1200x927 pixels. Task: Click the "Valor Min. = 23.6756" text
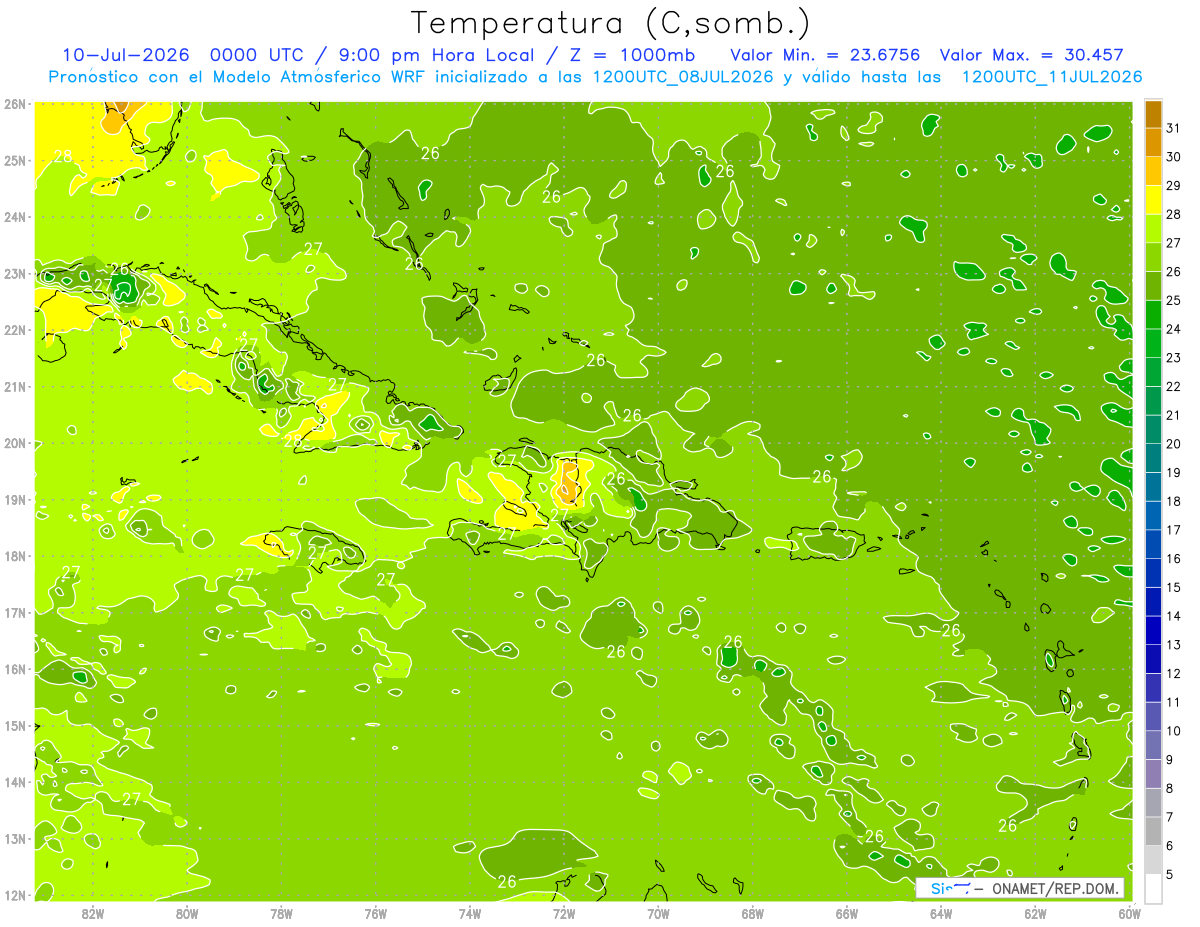tap(825, 55)
